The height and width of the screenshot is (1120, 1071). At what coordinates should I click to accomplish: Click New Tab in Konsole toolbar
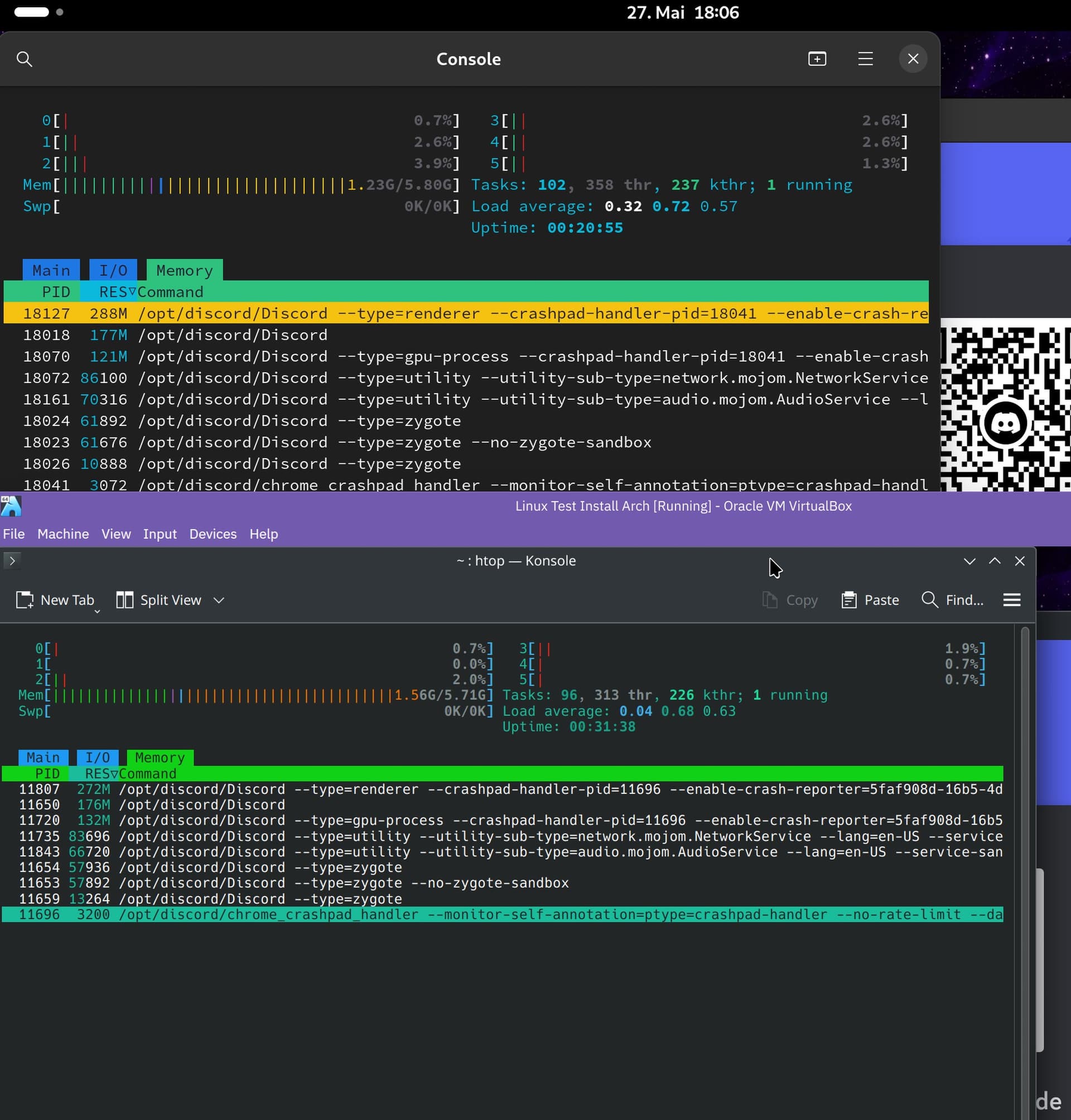(x=55, y=600)
